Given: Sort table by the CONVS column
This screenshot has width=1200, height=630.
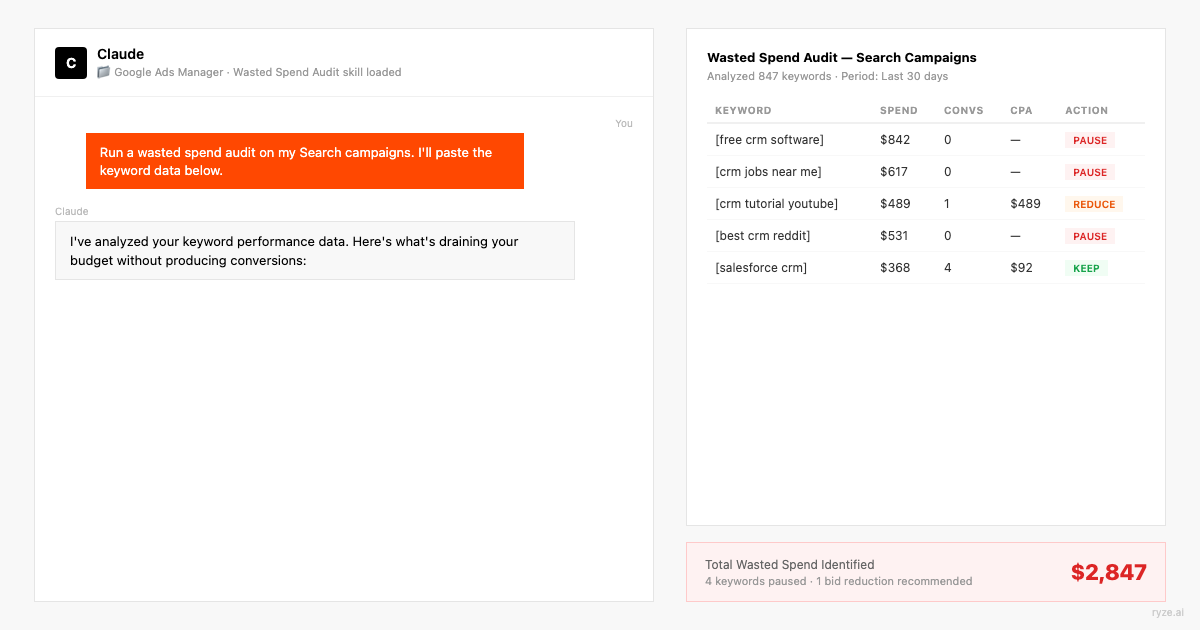Looking at the screenshot, I should pyautogui.click(x=963, y=110).
